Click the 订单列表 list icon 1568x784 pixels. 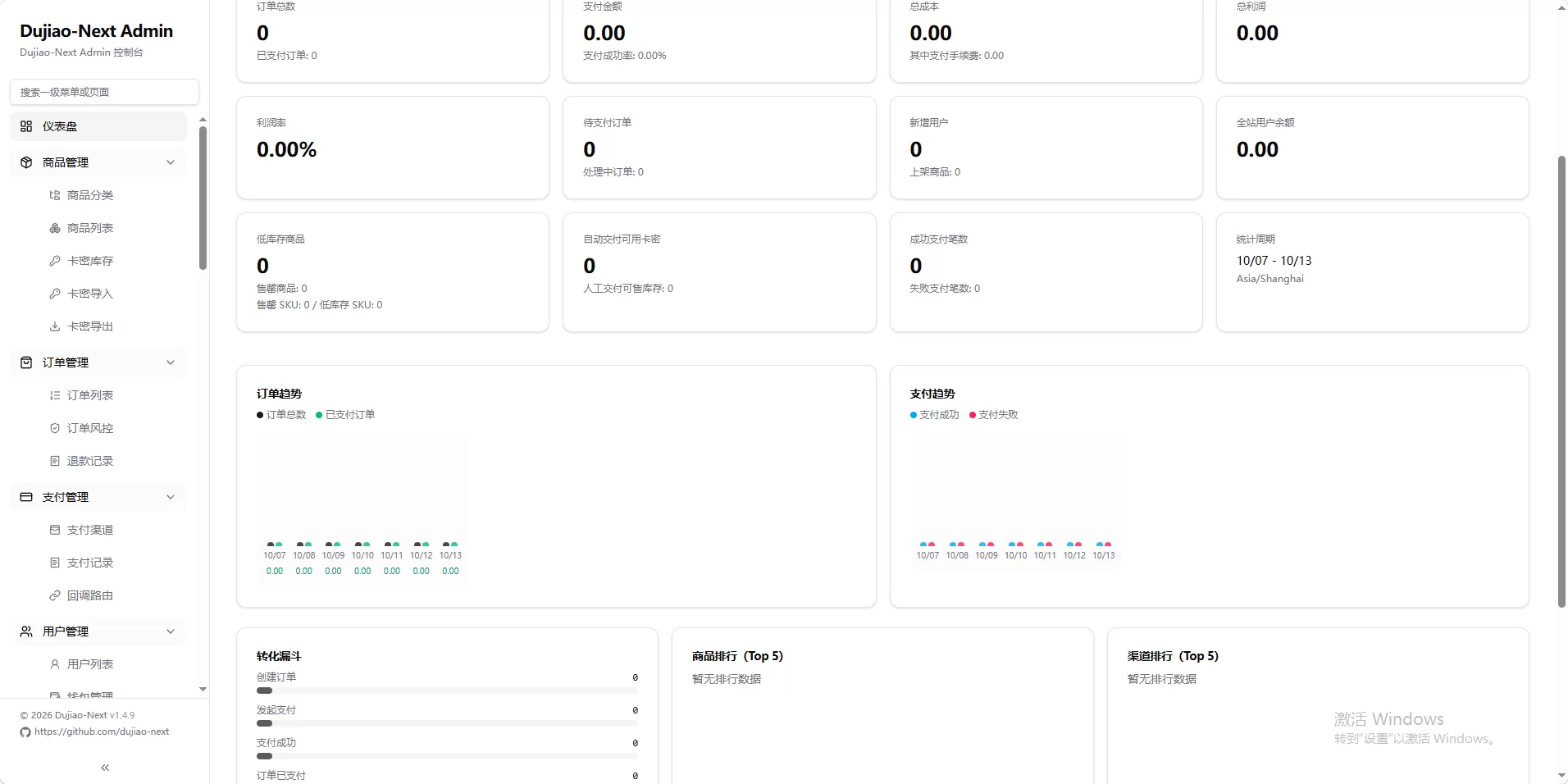click(55, 395)
